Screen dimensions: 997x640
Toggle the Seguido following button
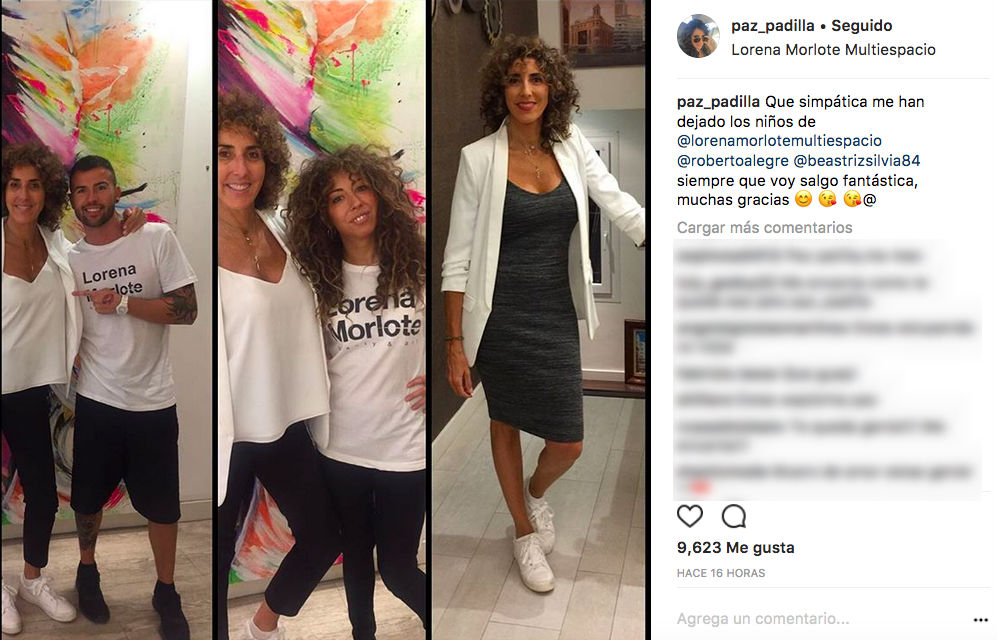(x=862, y=25)
